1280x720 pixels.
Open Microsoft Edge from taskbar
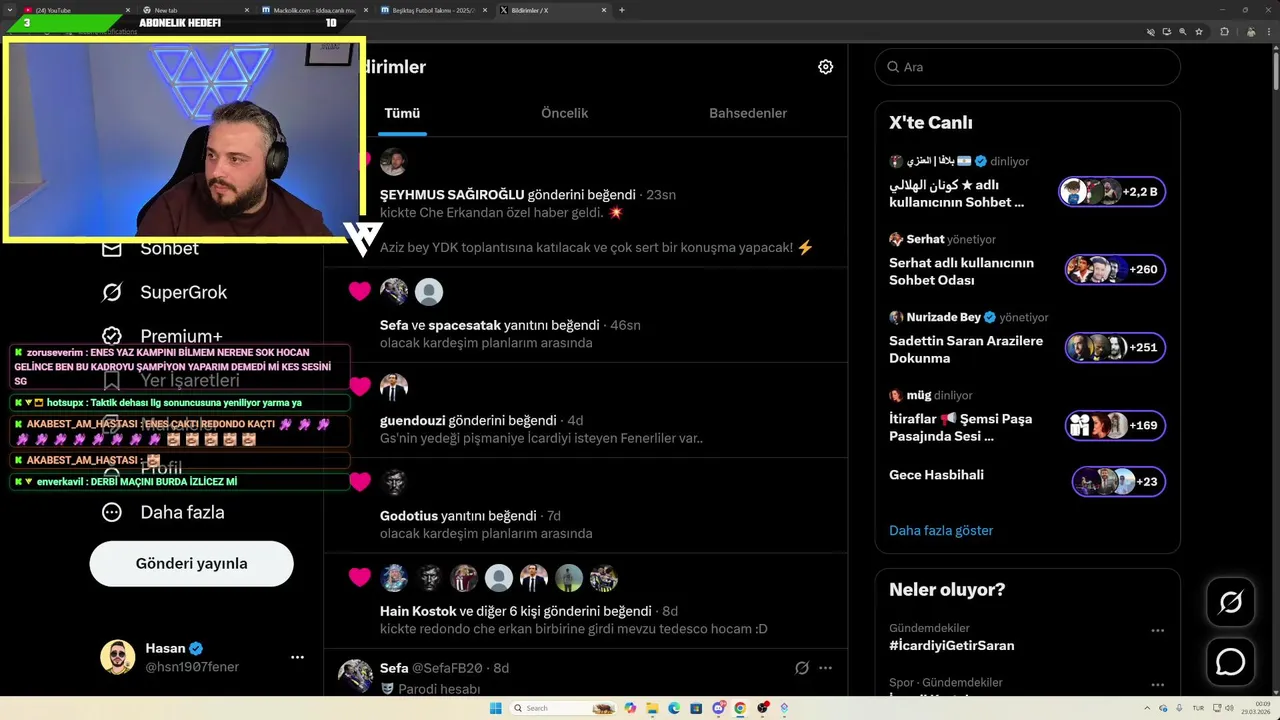(x=674, y=708)
